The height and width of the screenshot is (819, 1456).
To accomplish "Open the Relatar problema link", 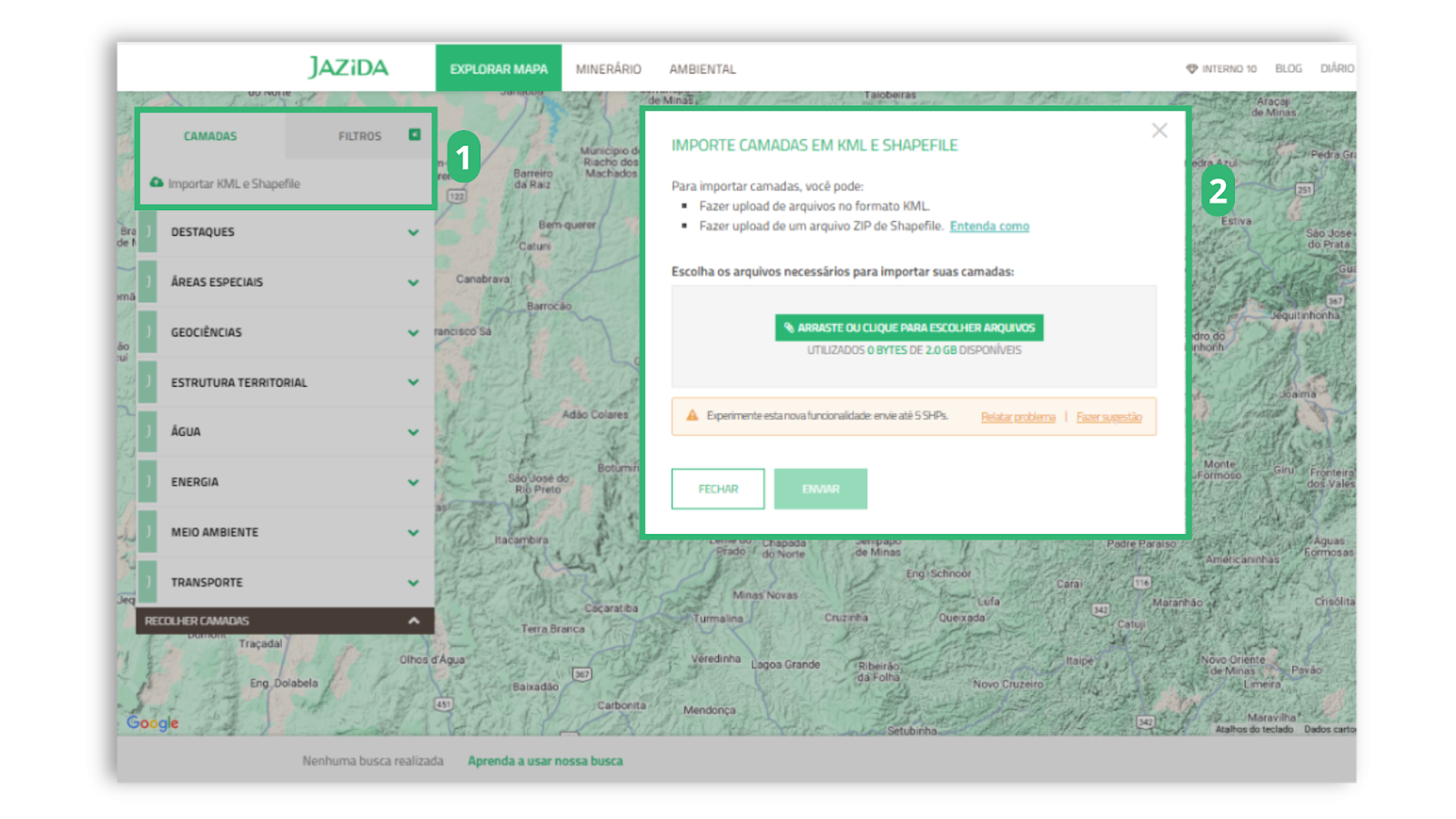I will click(1017, 417).
